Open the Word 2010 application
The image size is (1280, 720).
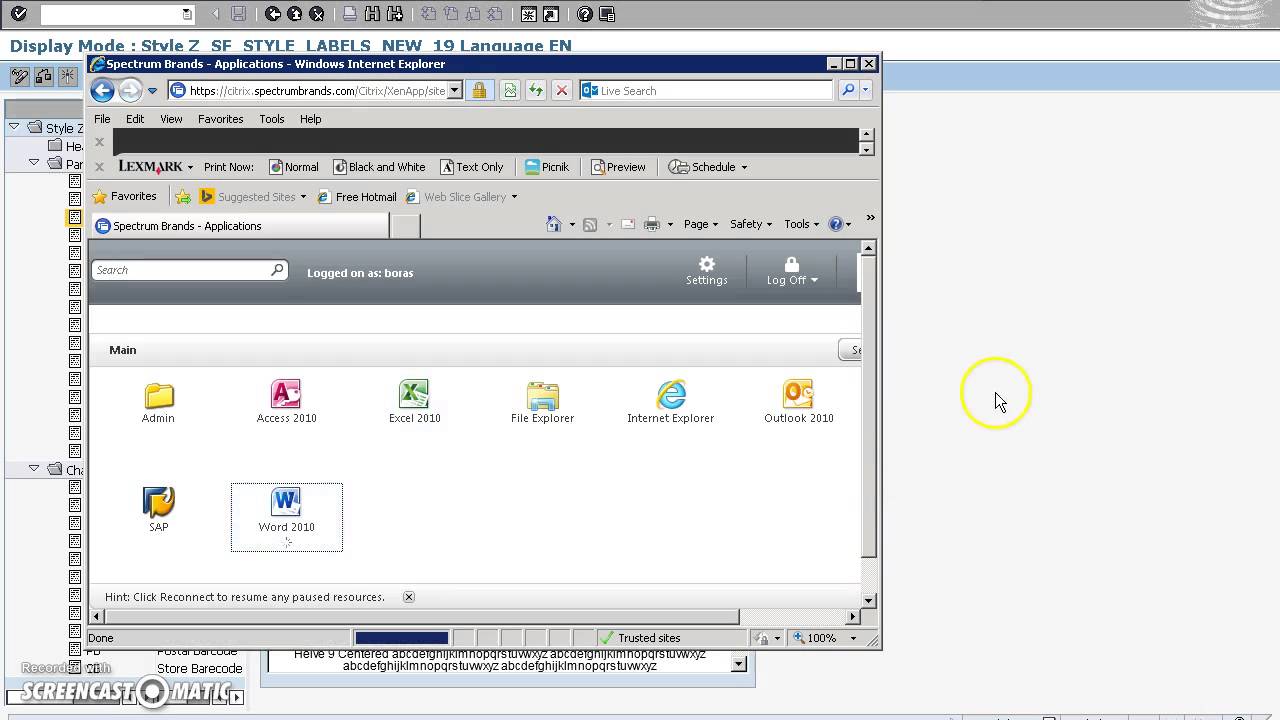[286, 510]
